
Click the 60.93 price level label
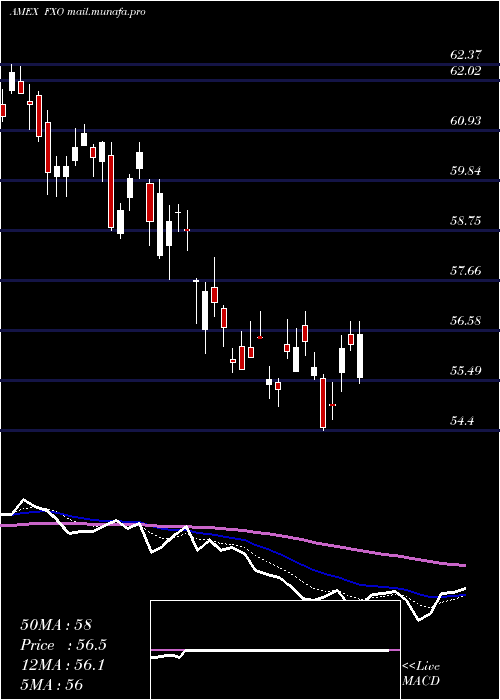466,120
